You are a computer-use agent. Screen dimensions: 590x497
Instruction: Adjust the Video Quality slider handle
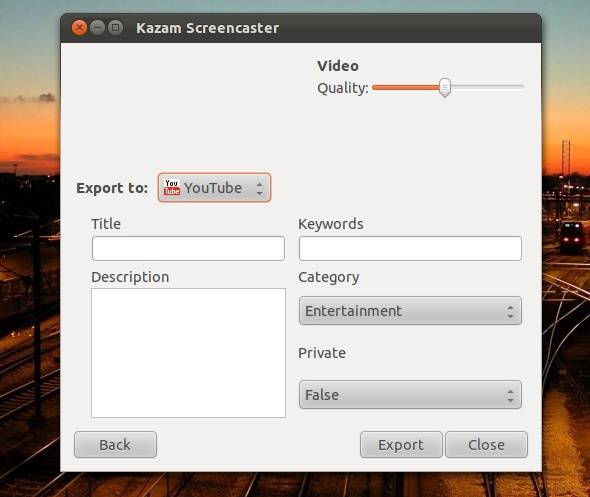[x=445, y=87]
